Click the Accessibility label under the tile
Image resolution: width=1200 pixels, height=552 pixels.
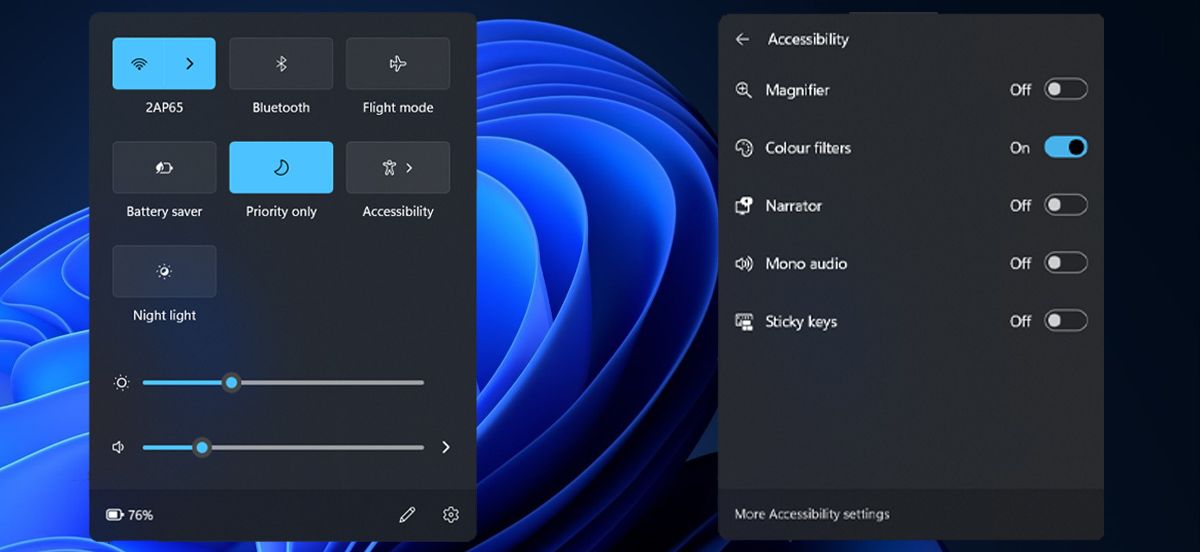pos(398,211)
